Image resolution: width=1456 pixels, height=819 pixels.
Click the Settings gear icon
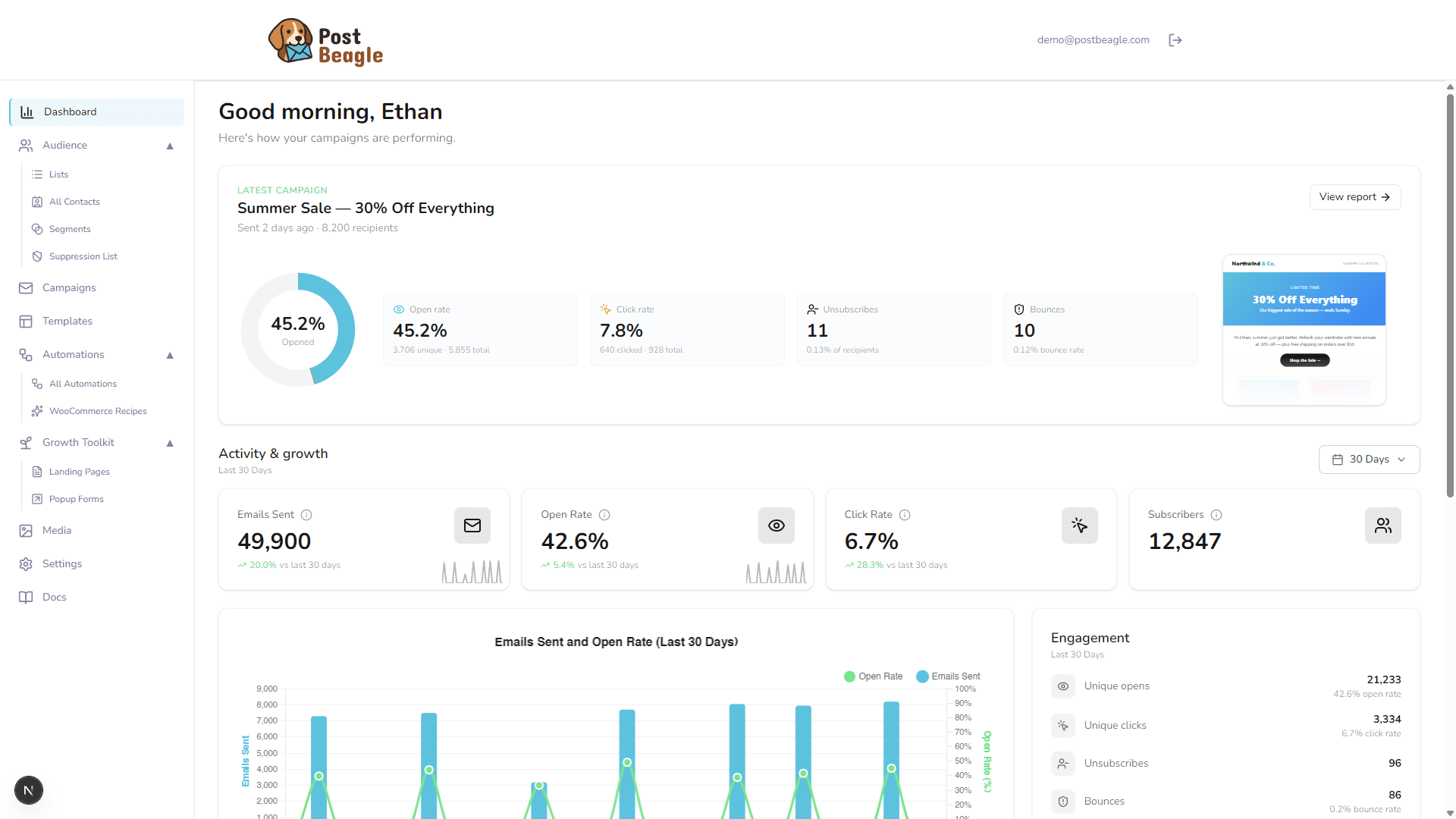[x=26, y=564]
